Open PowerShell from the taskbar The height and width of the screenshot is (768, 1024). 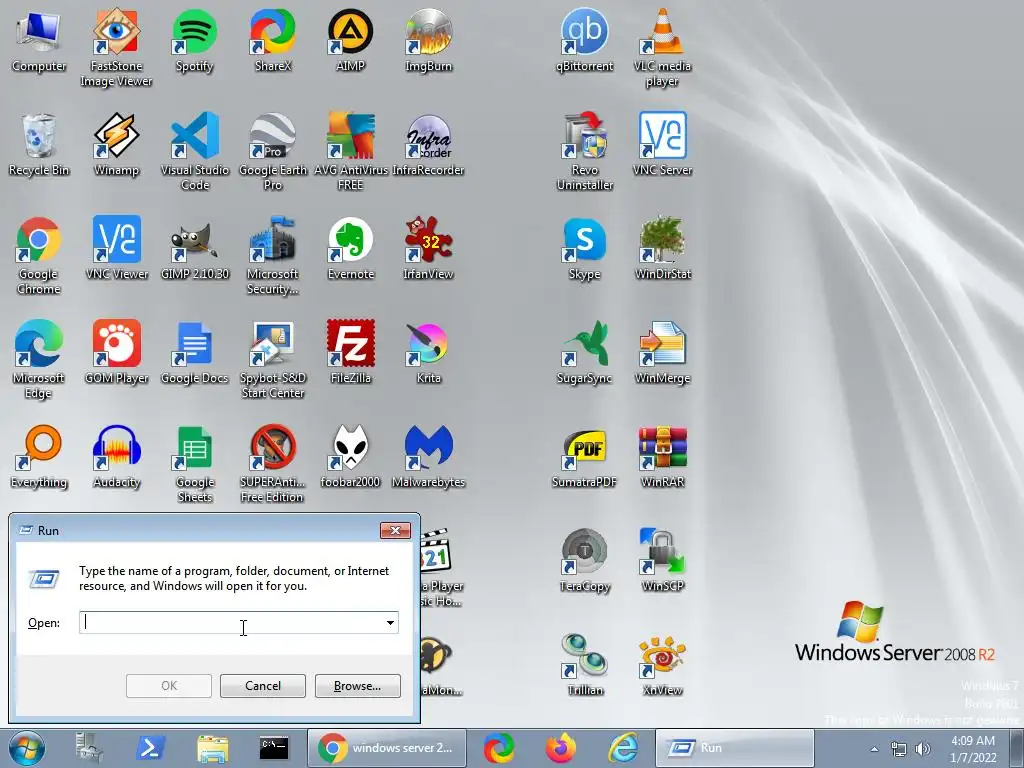(x=150, y=748)
